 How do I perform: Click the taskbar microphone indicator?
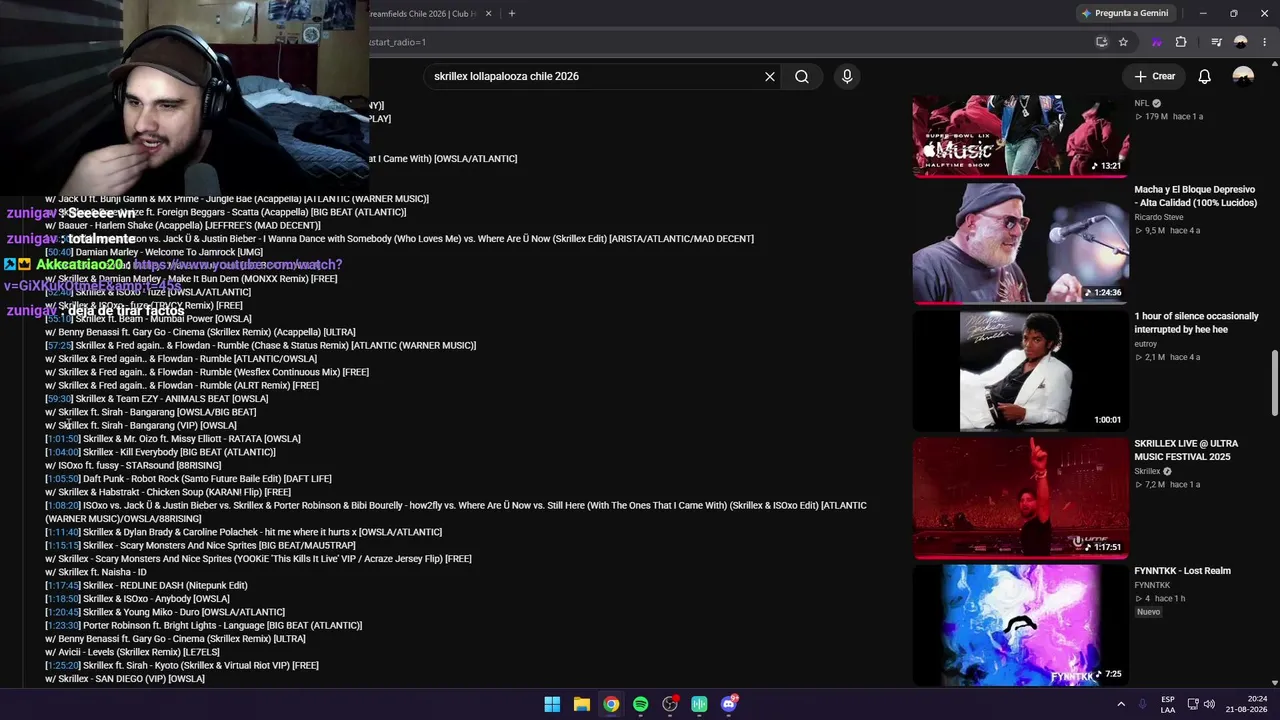pos(1143,704)
